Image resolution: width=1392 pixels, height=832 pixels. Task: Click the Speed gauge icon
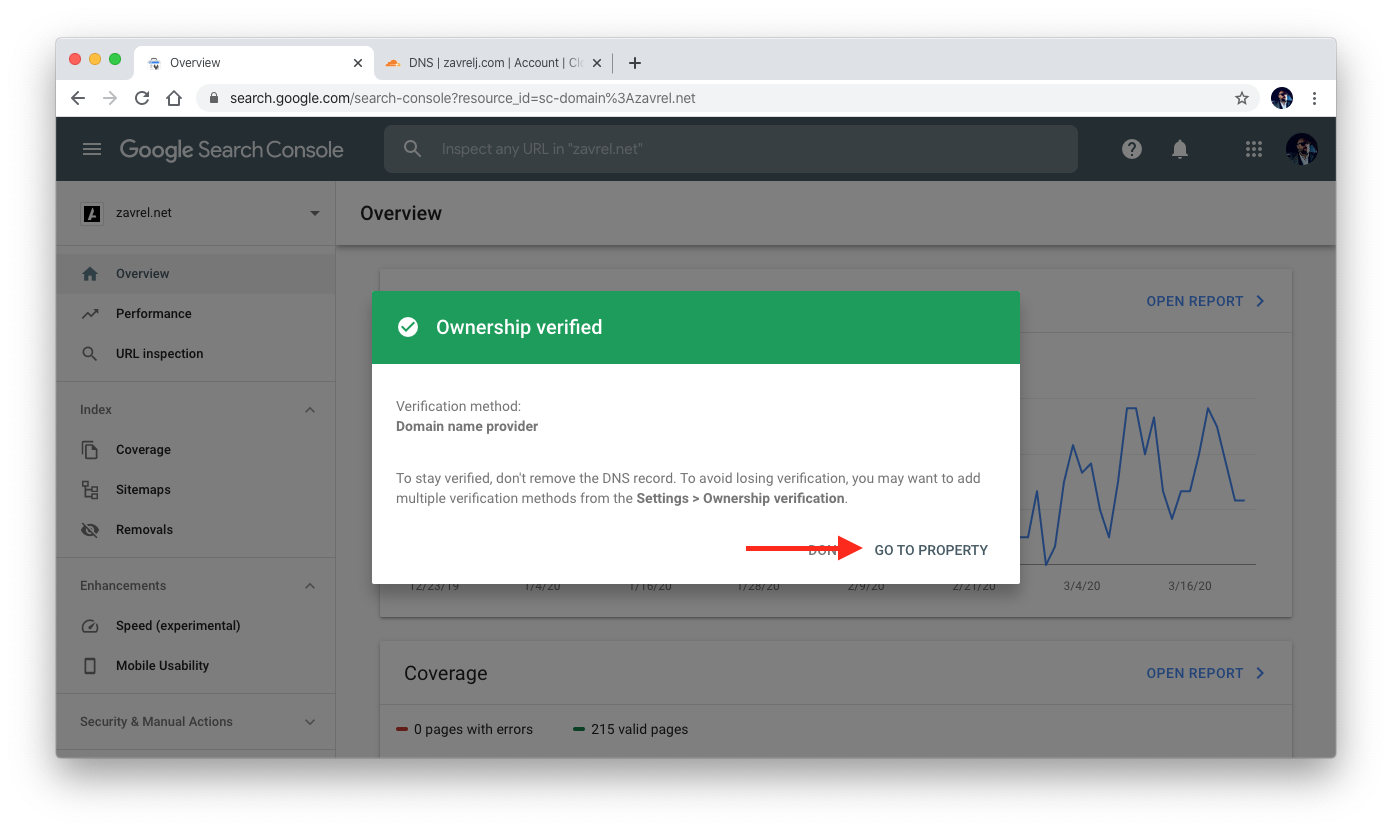pyautogui.click(x=90, y=625)
